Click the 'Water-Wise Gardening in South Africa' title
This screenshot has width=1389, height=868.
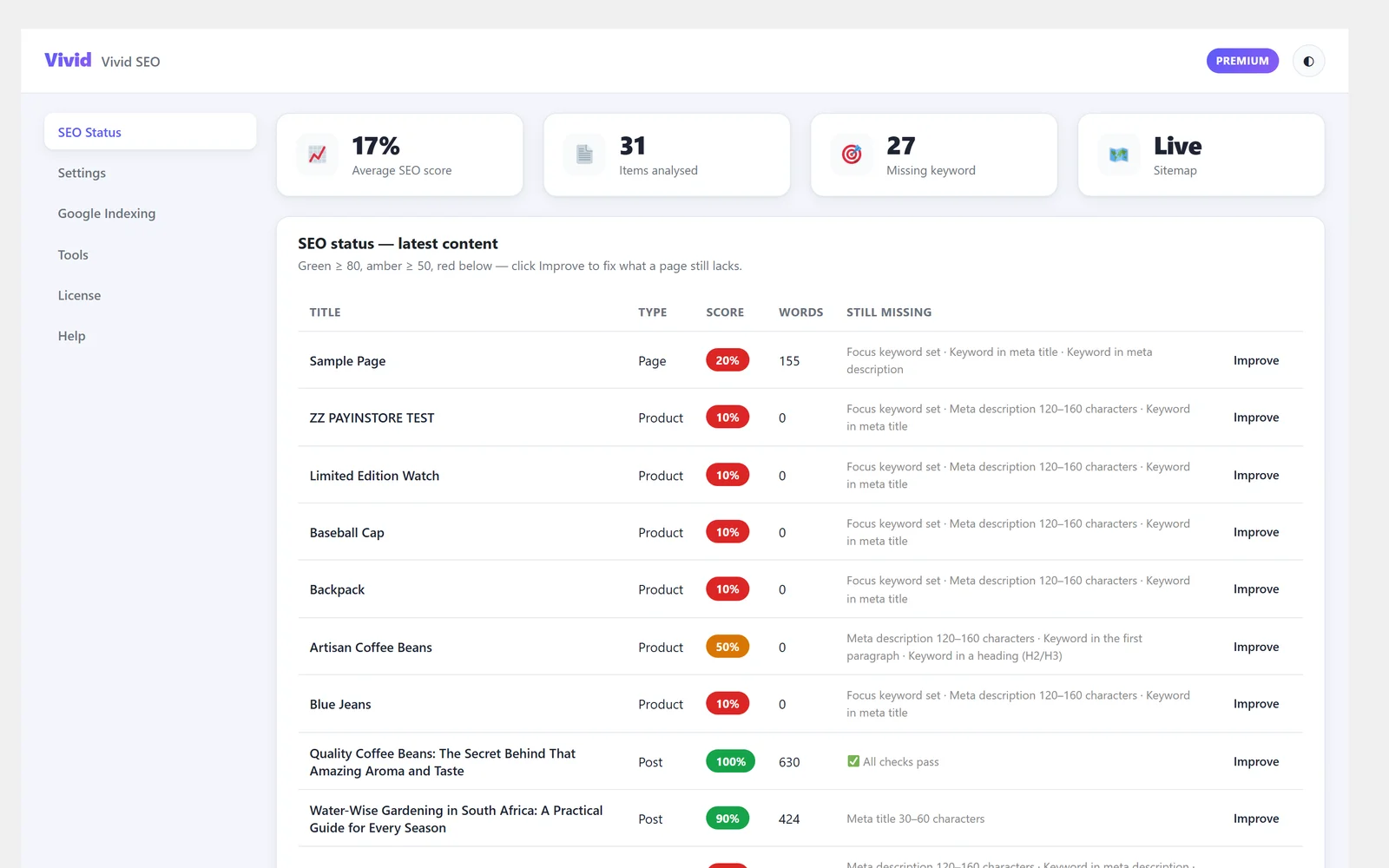tap(456, 819)
